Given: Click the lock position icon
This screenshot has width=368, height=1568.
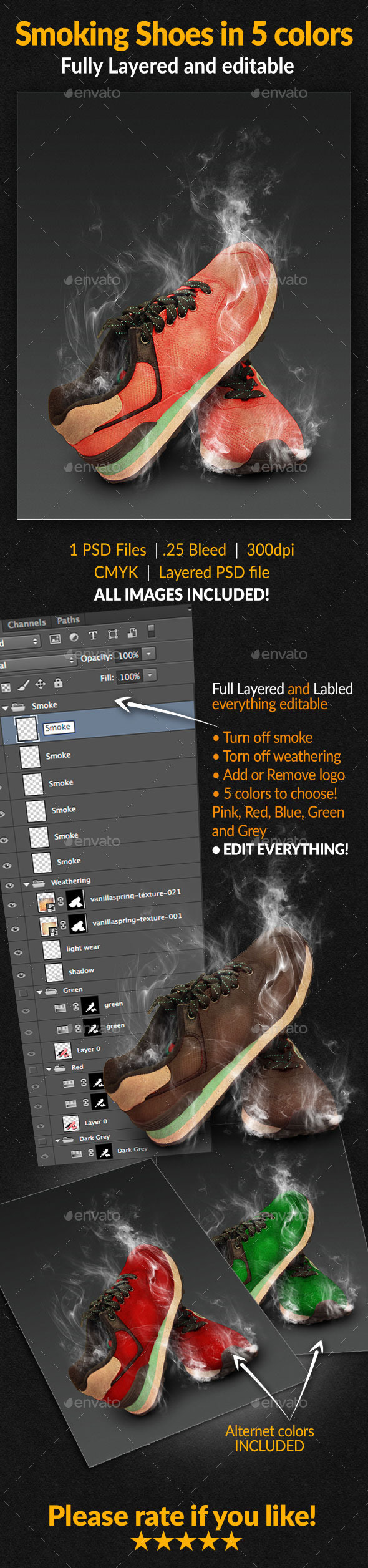Looking at the screenshot, I should click(x=41, y=684).
